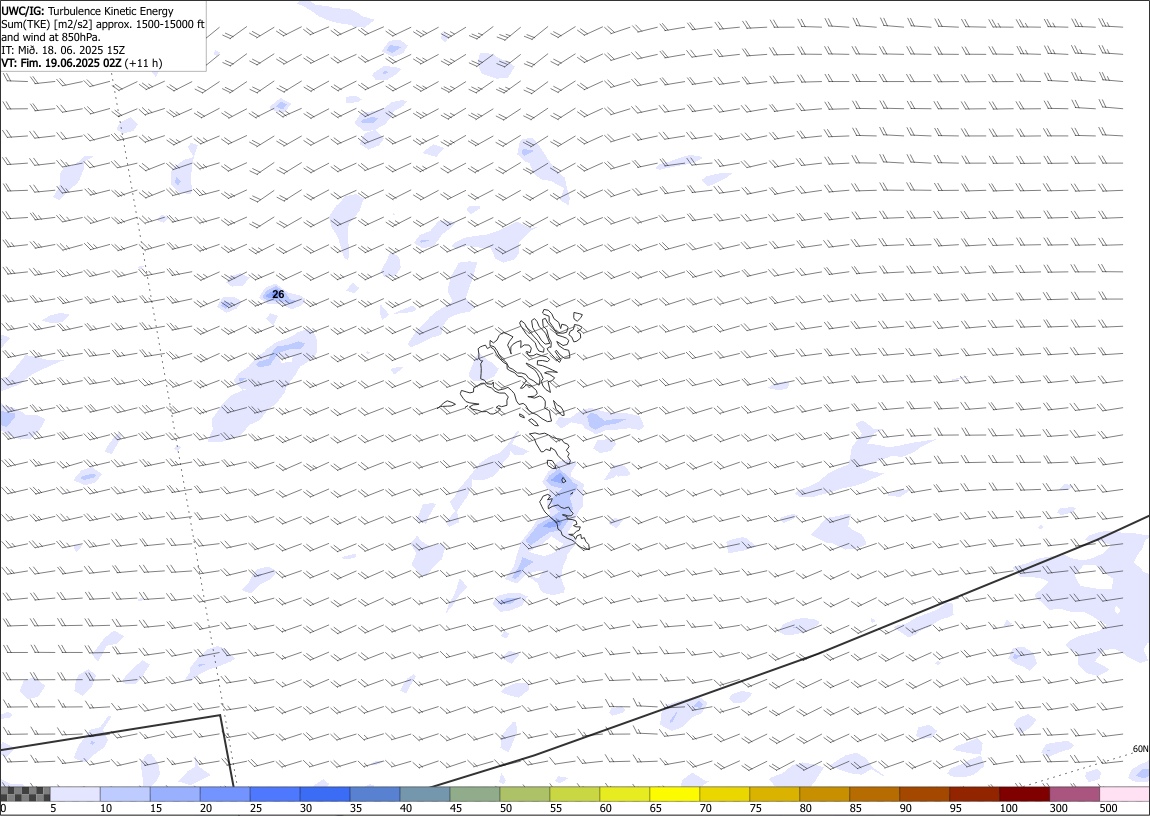Image resolution: width=1150 pixels, height=816 pixels.
Task: Click the 'VT: Fim. 19.06.2025 02Z' line
Action: pos(62,63)
